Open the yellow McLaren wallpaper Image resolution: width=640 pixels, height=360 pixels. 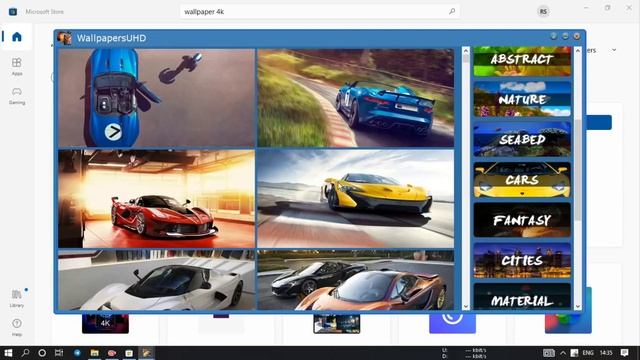click(x=356, y=199)
